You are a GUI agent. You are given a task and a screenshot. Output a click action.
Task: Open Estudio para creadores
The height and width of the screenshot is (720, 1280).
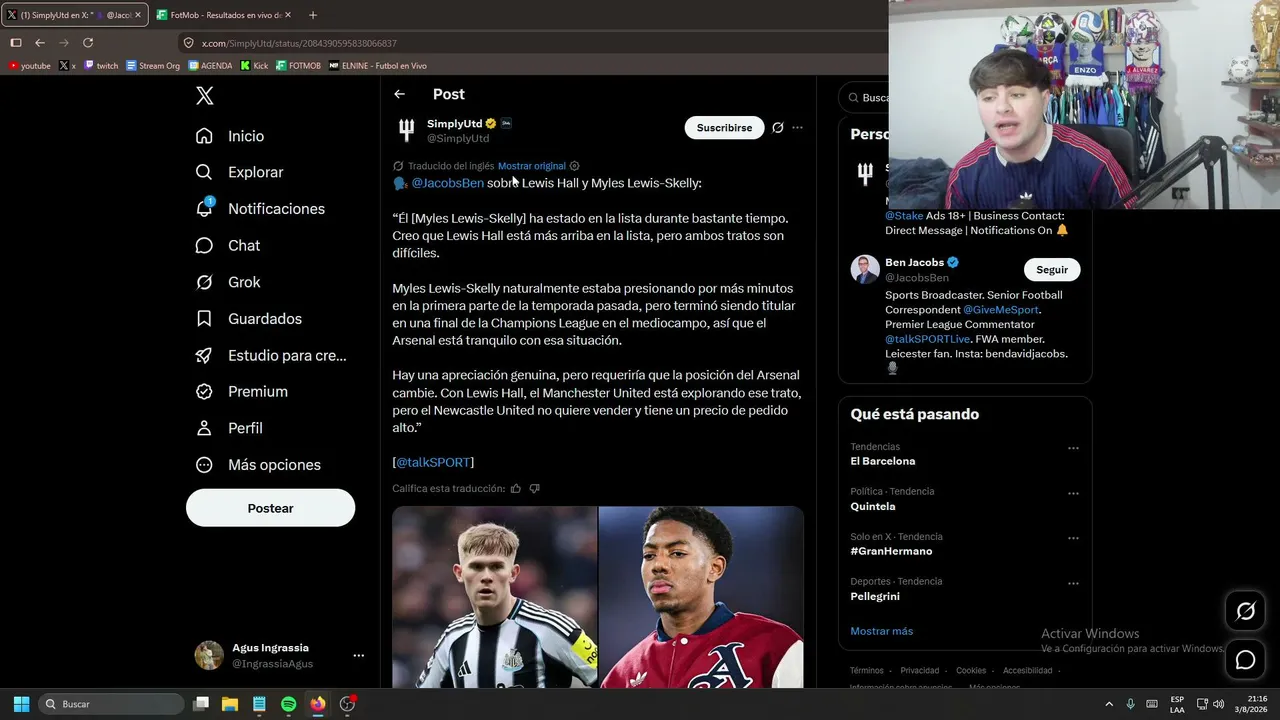click(x=271, y=355)
